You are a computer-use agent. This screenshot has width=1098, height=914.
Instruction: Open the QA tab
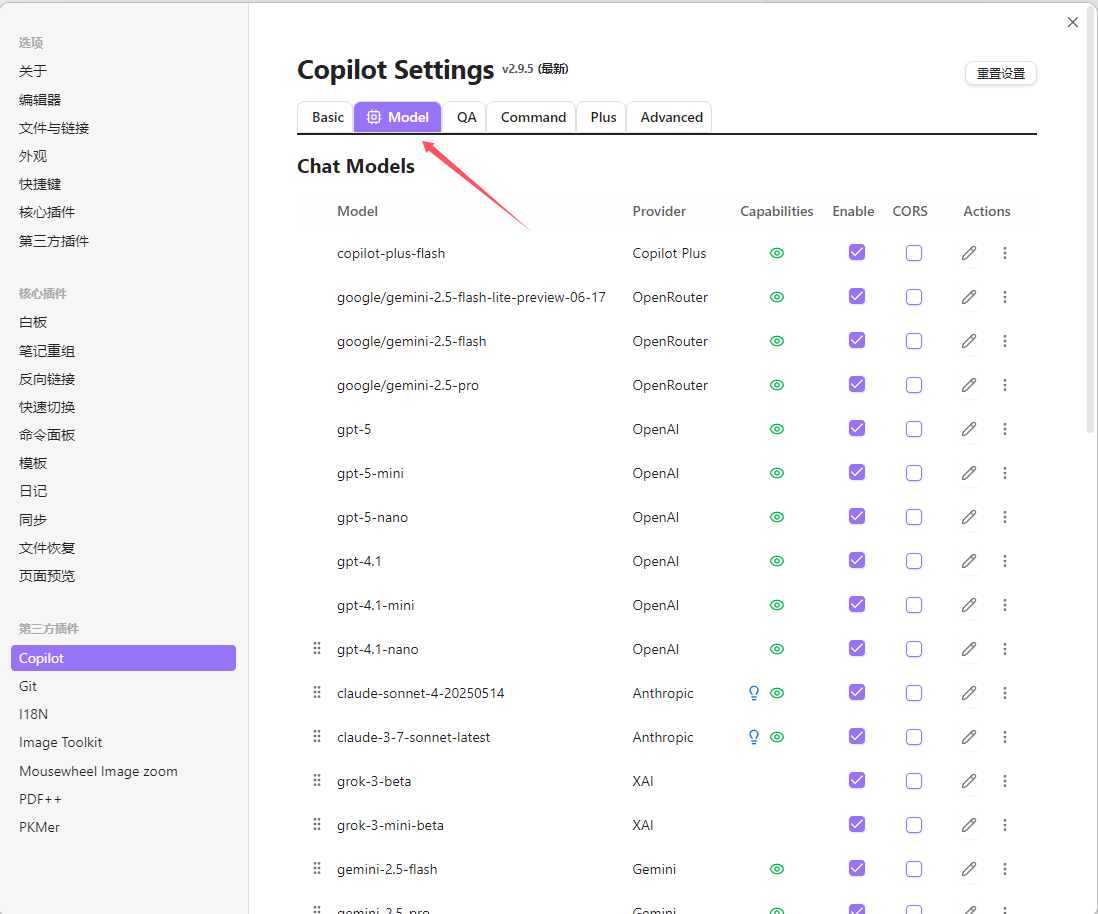(x=466, y=117)
